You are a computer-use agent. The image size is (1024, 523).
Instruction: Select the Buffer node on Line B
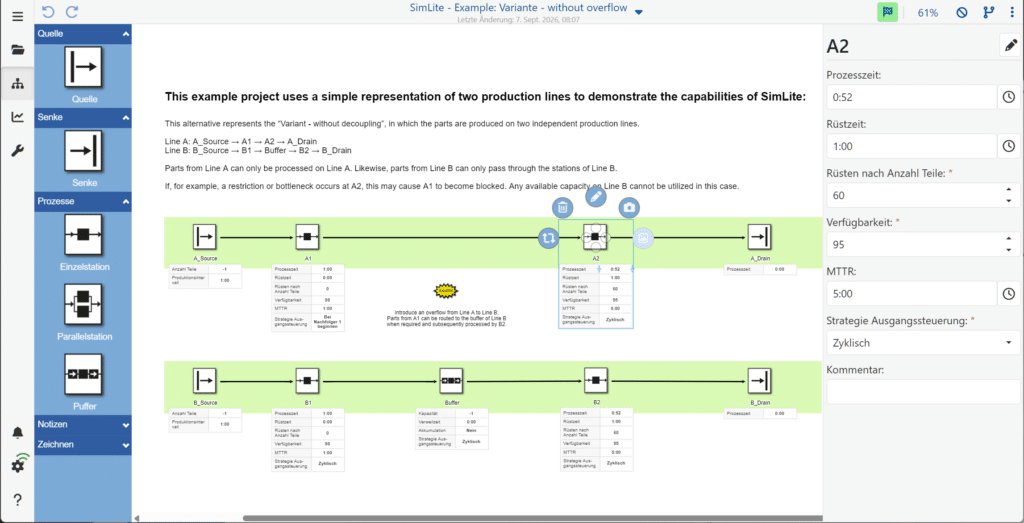pyautogui.click(x=451, y=380)
